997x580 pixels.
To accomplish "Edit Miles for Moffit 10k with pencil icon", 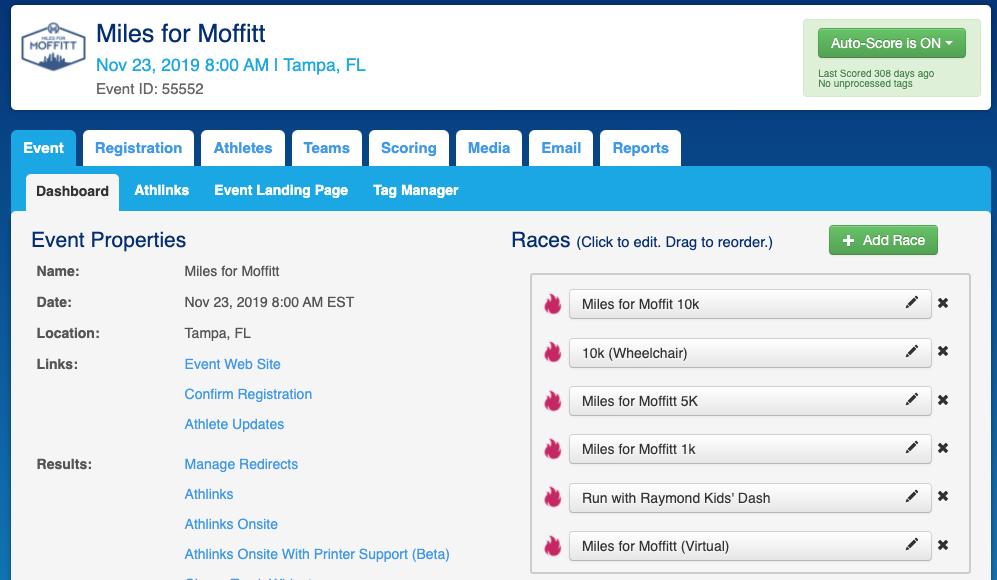I will (x=912, y=303).
